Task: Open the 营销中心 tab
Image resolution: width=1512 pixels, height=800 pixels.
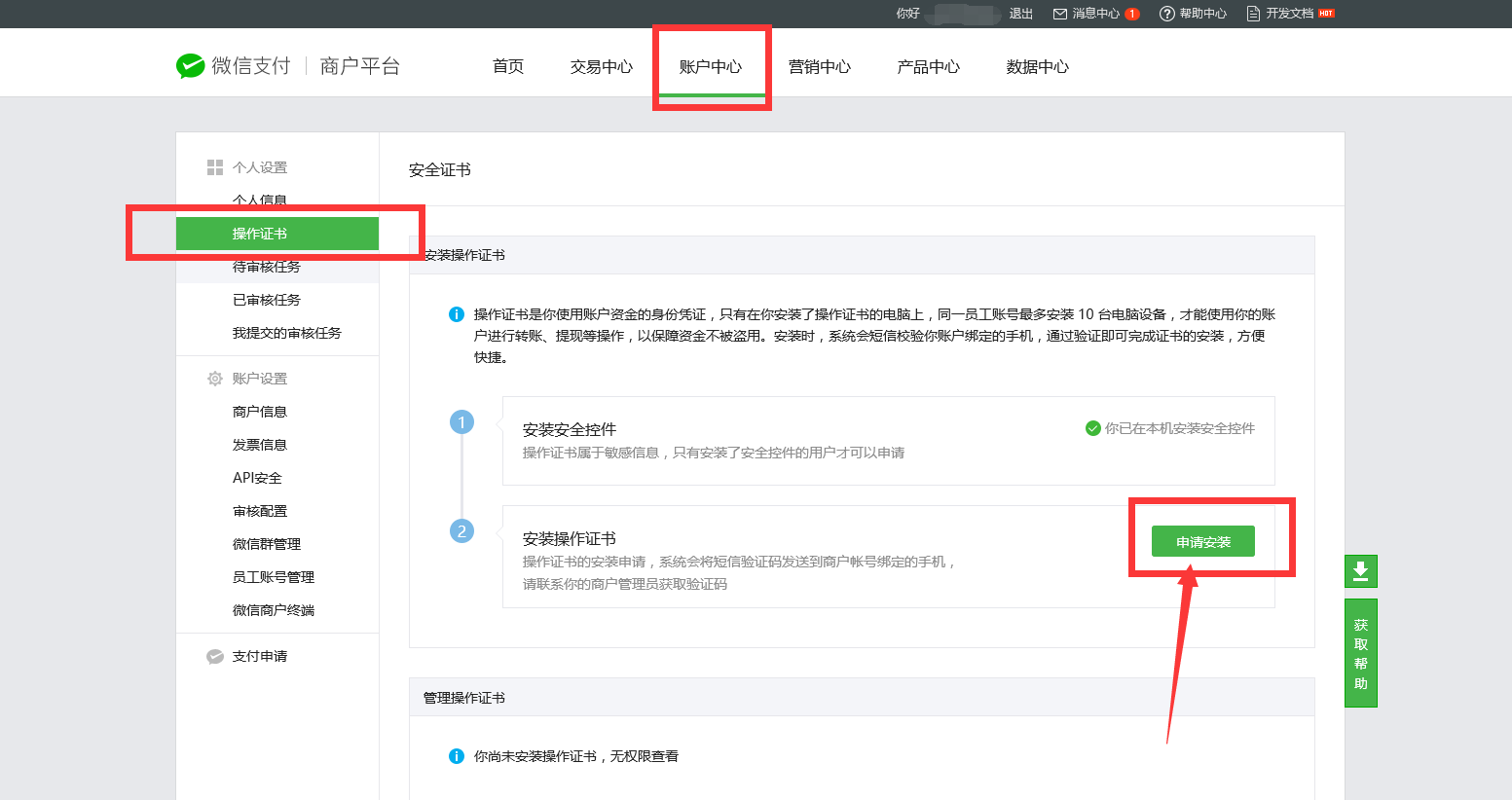Action: click(819, 67)
